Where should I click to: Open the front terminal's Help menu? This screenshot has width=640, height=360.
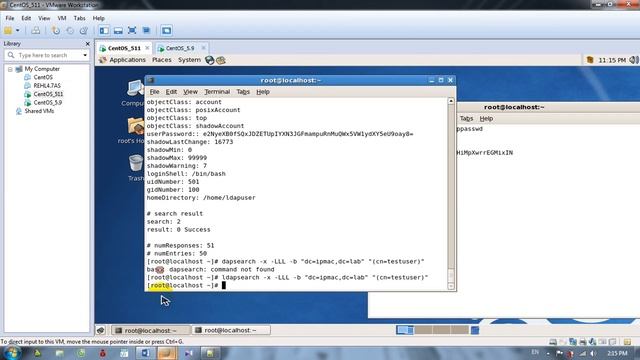pyautogui.click(x=263, y=92)
